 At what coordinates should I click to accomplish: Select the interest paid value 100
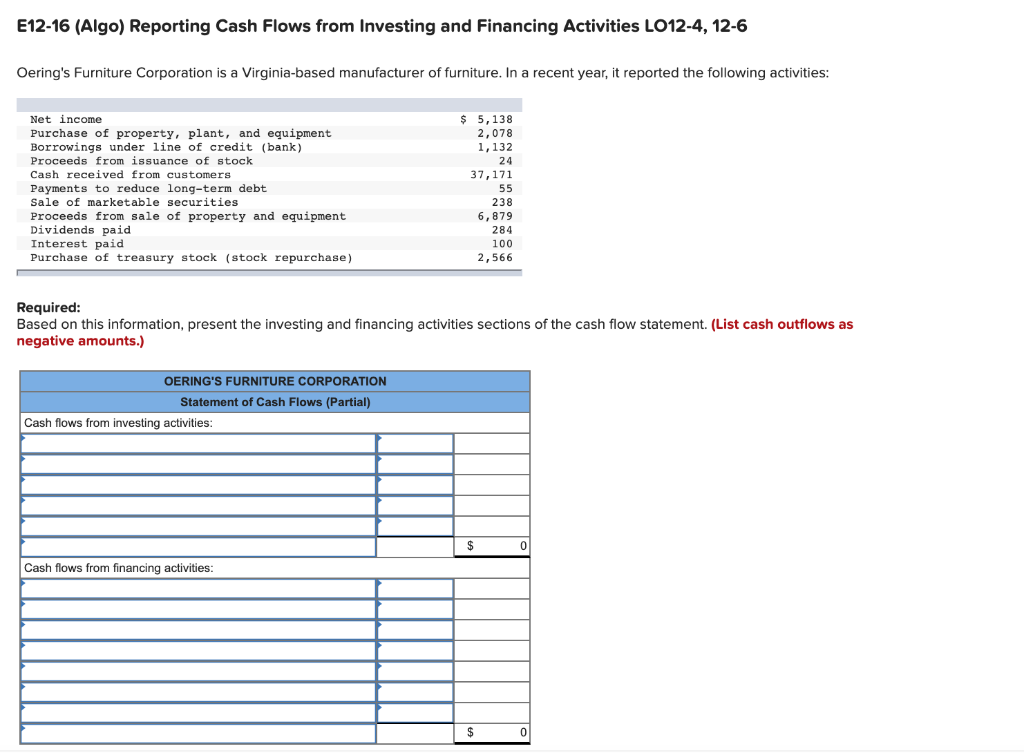(502, 244)
